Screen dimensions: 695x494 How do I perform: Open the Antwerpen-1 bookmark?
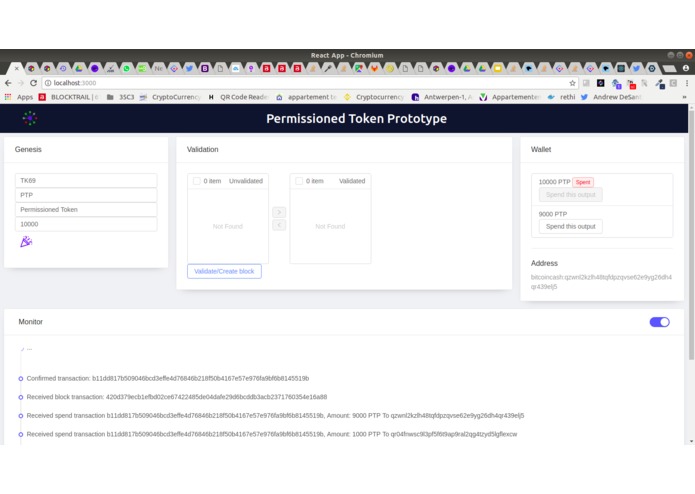pos(442,97)
